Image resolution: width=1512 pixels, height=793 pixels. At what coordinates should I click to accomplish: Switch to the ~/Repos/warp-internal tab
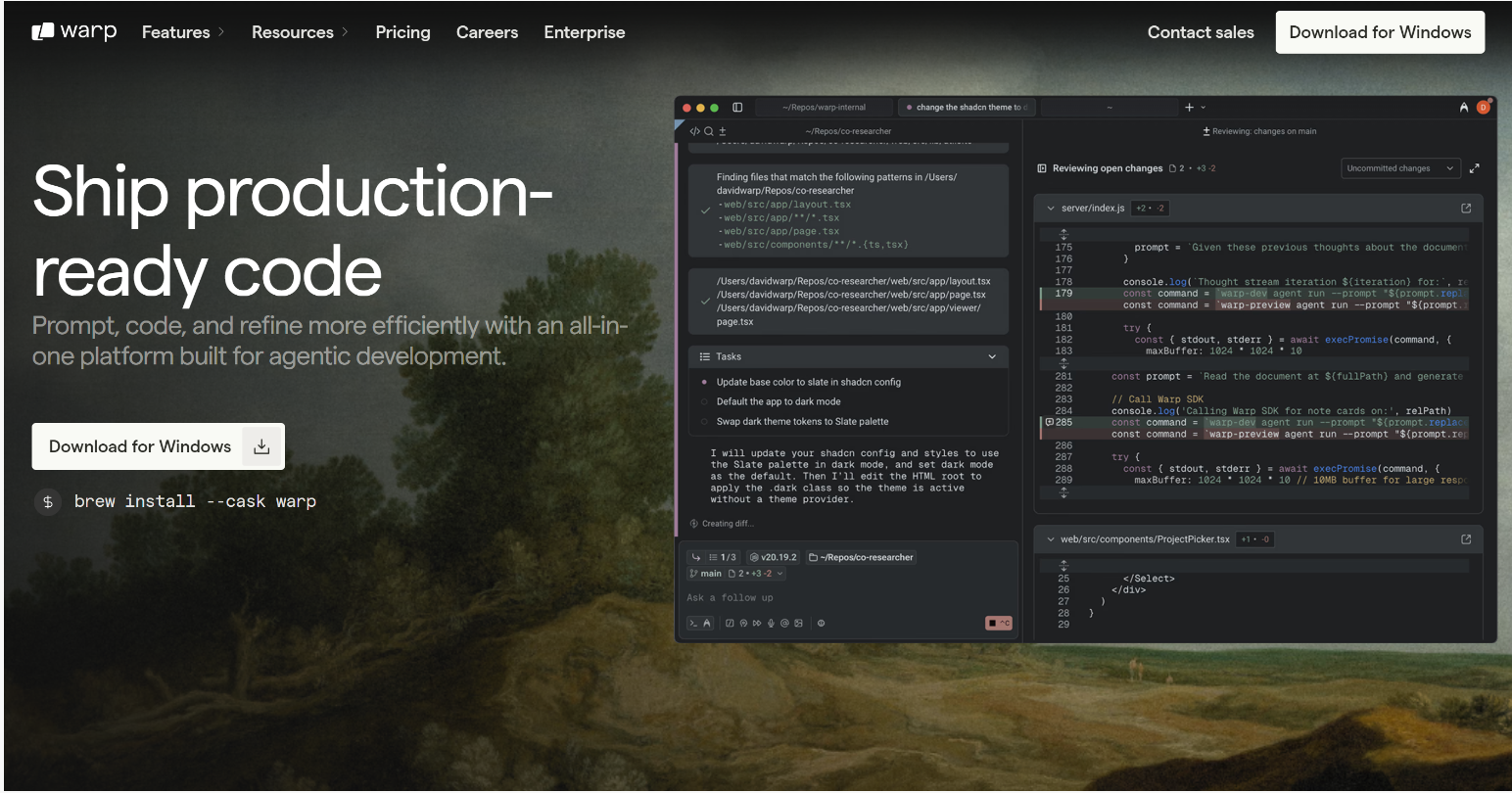pyautogui.click(x=824, y=108)
